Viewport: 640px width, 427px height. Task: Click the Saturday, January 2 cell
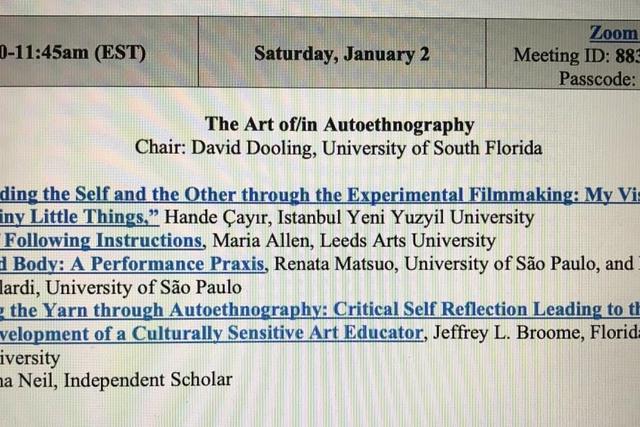pyautogui.click(x=342, y=53)
